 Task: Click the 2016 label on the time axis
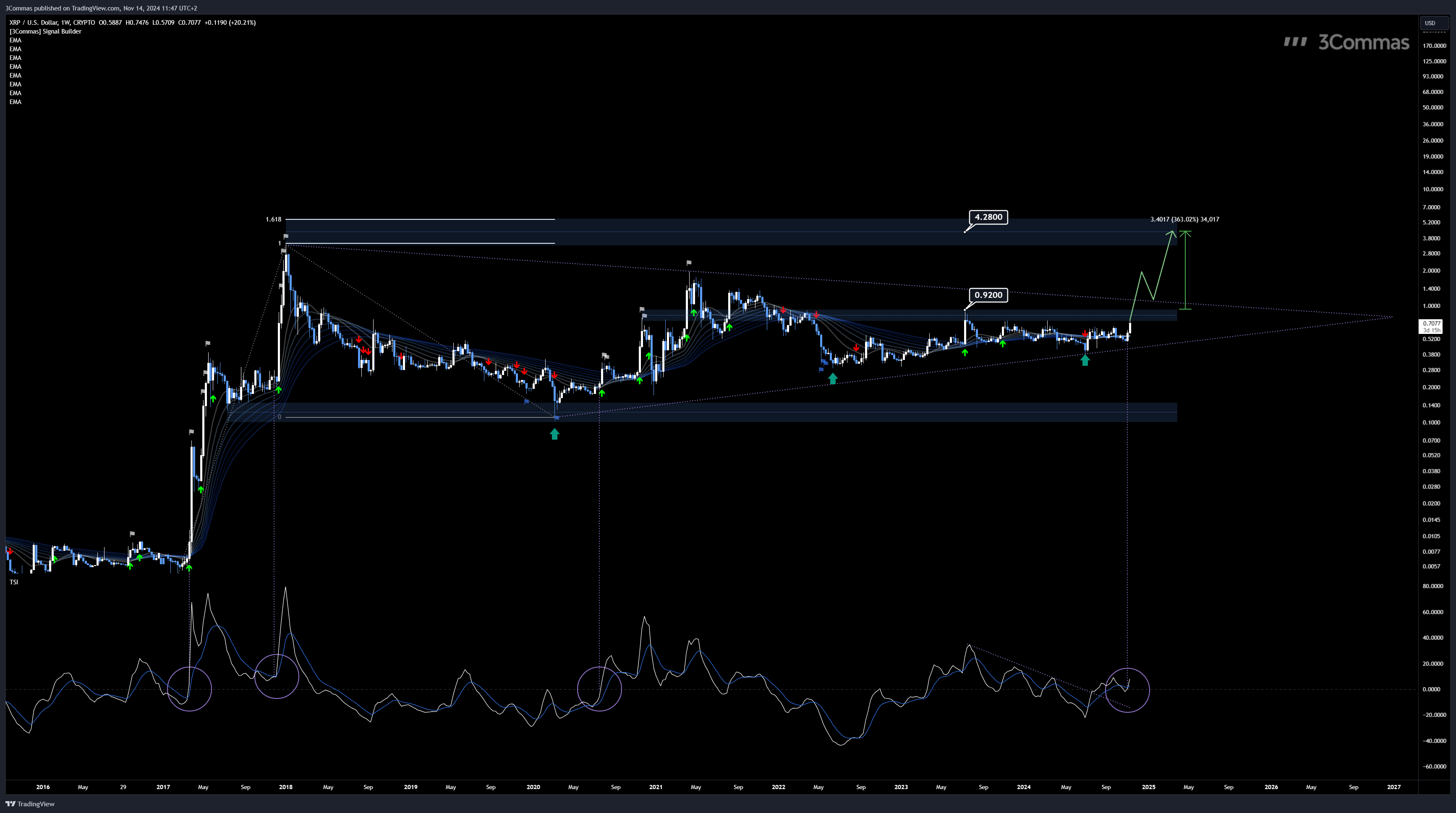[42, 787]
